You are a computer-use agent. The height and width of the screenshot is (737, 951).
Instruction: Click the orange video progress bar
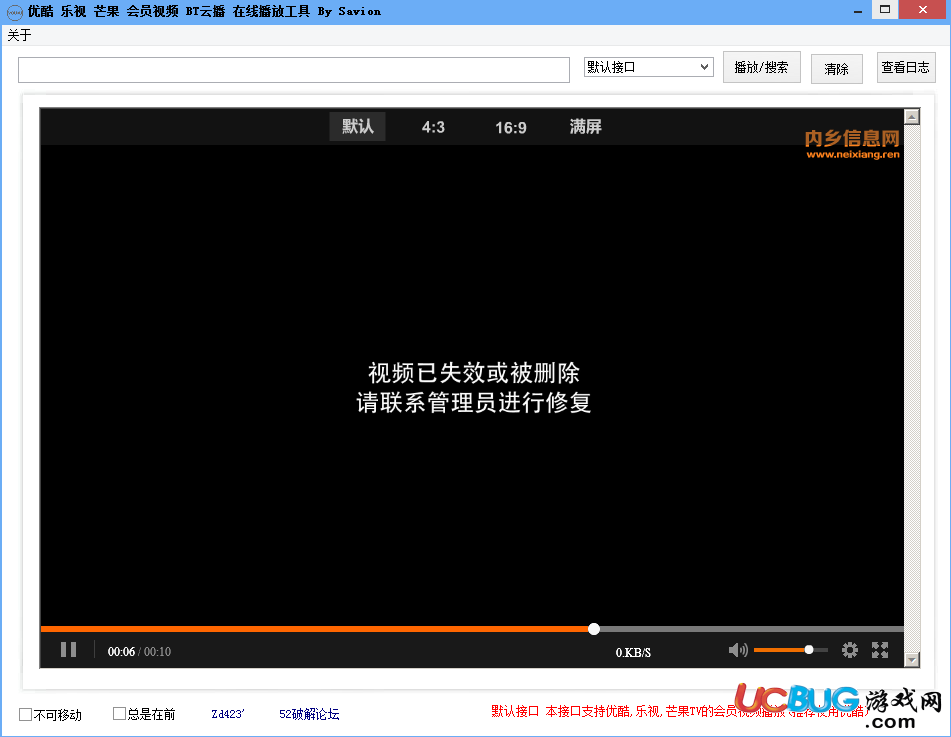tap(315, 629)
